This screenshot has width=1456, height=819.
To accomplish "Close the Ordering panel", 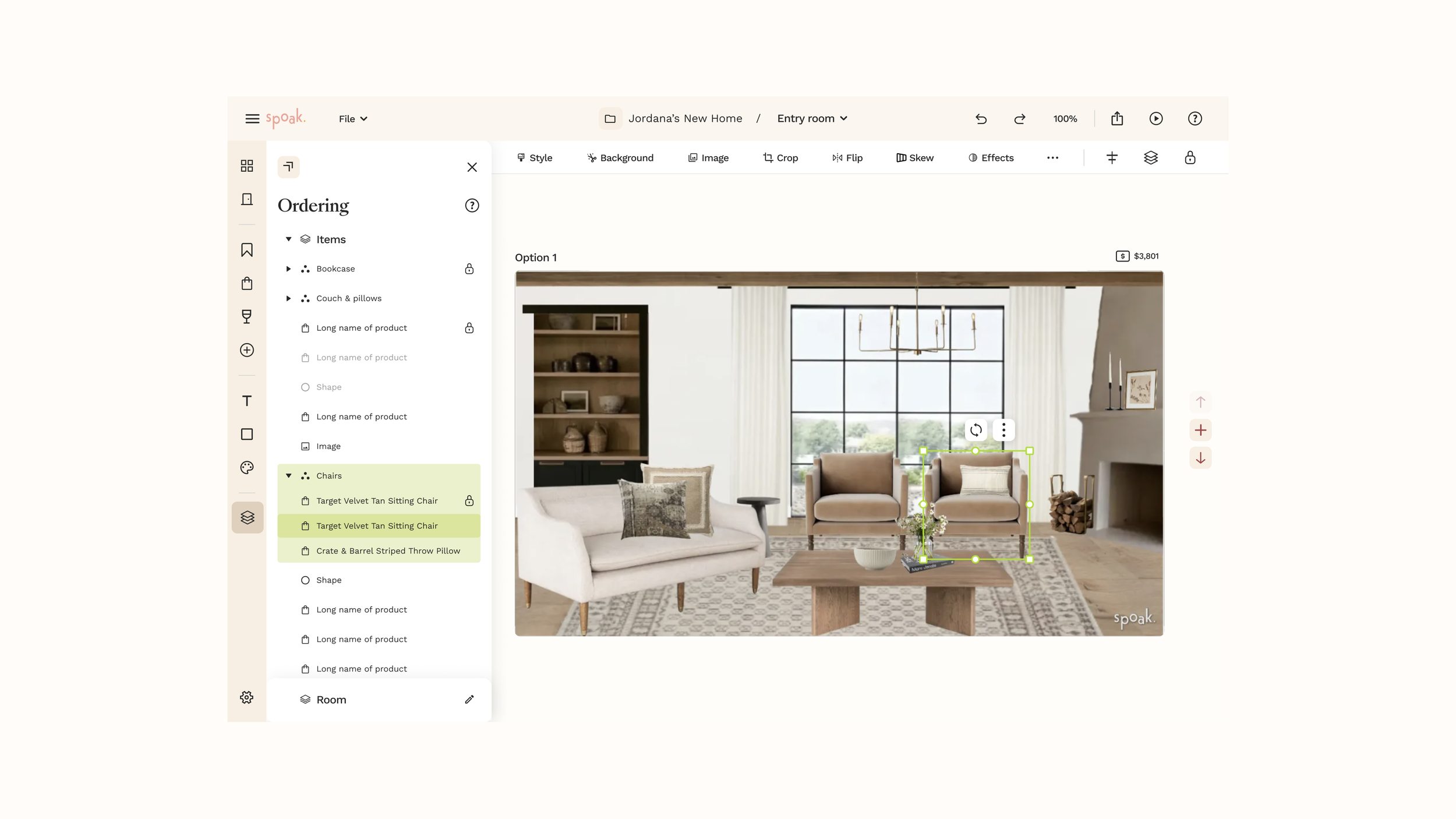I will click(x=472, y=167).
